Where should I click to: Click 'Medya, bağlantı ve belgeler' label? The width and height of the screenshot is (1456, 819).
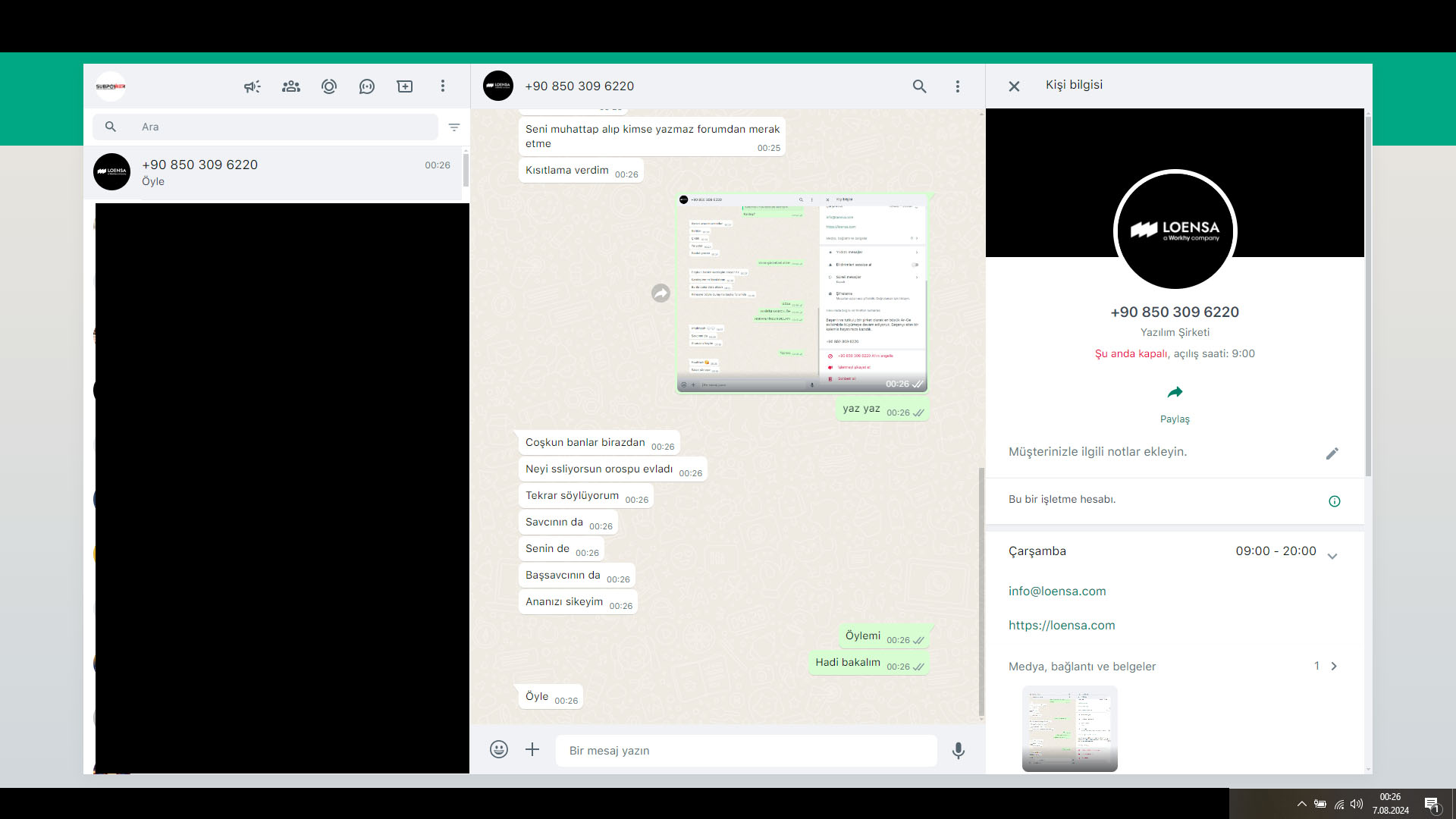pos(1082,667)
